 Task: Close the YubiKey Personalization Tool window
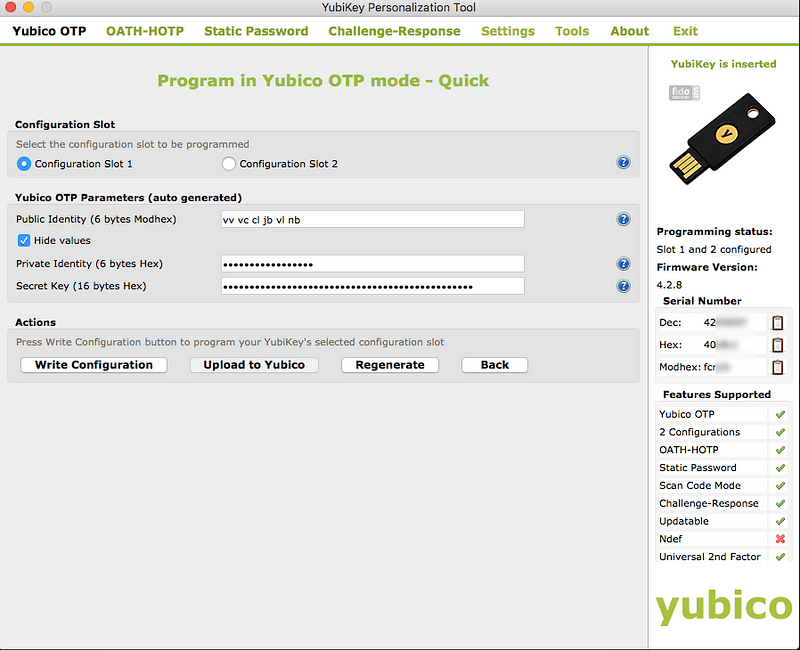coord(11,7)
